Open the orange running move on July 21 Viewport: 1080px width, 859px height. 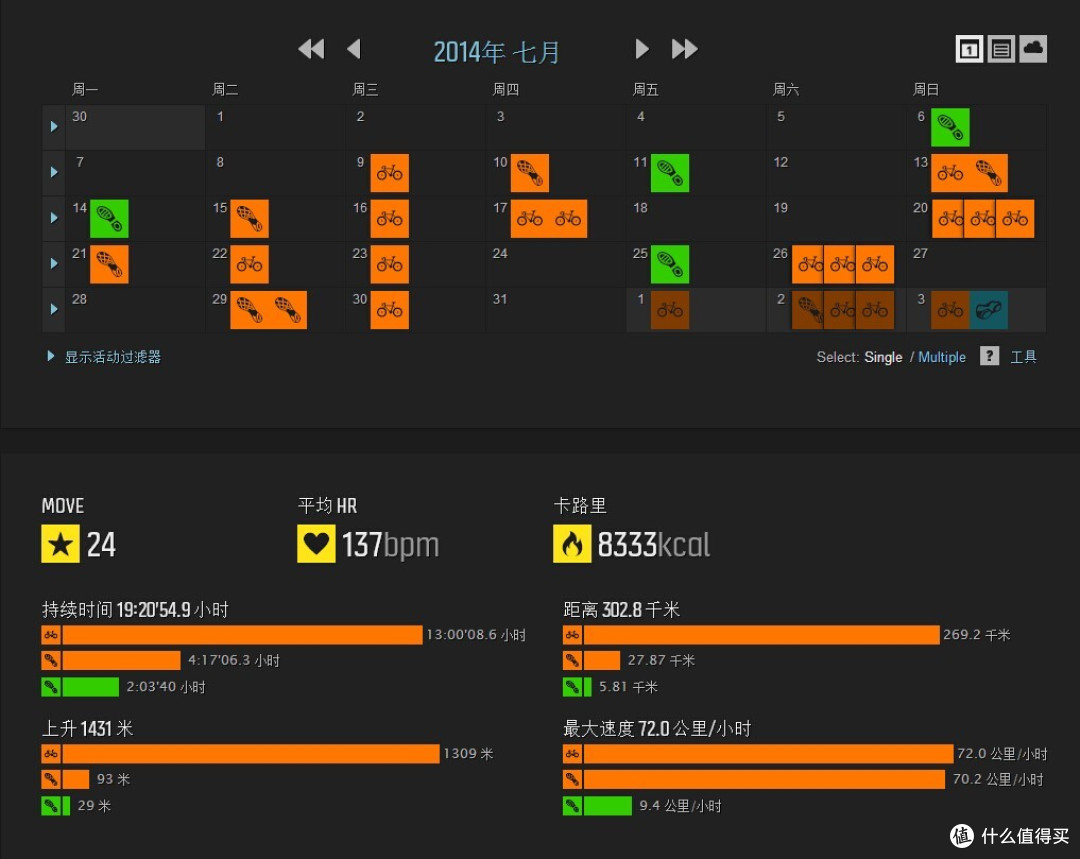pos(109,265)
